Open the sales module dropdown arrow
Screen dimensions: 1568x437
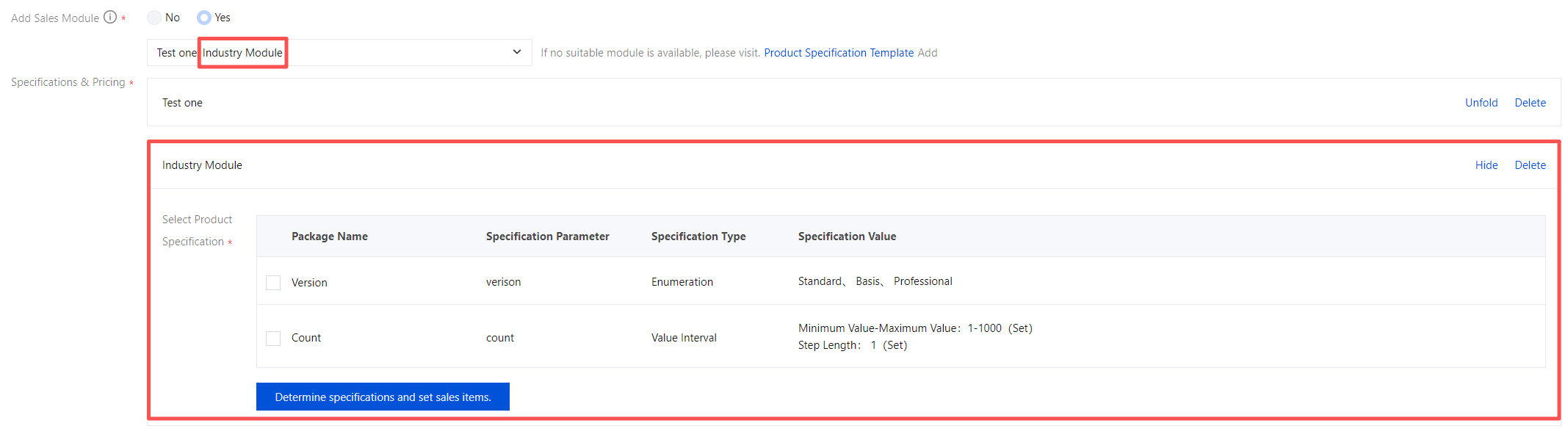tap(517, 52)
